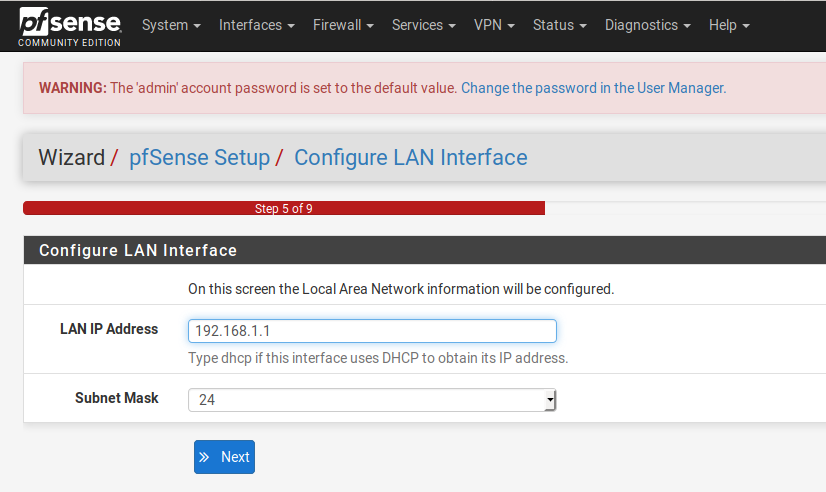Open the Services menu
The image size is (826, 492).
424,25
